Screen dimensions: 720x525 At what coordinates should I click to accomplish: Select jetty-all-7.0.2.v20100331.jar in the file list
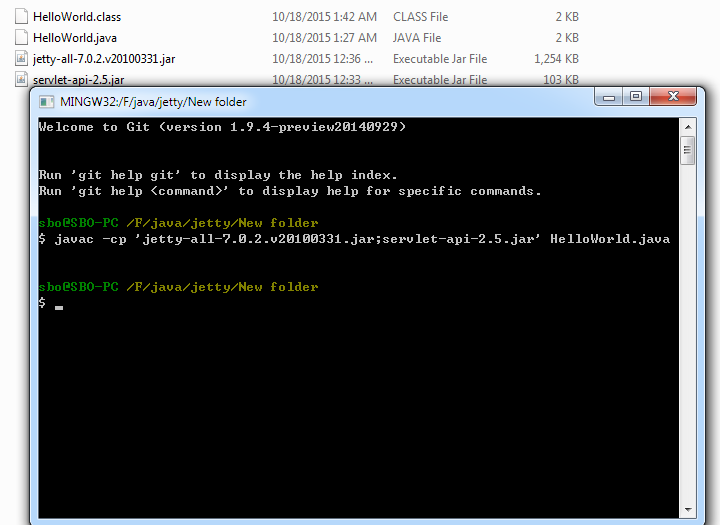tap(104, 59)
